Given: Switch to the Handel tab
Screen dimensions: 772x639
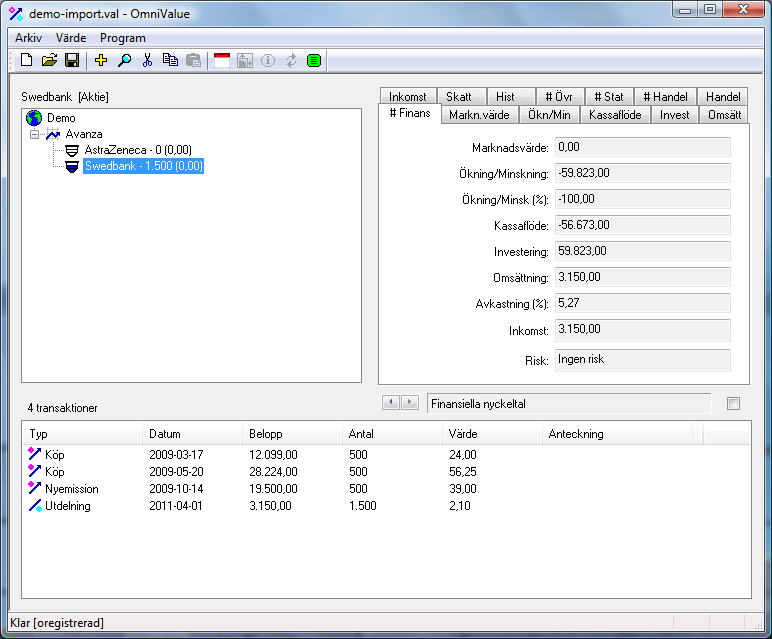Looking at the screenshot, I should coord(723,96).
